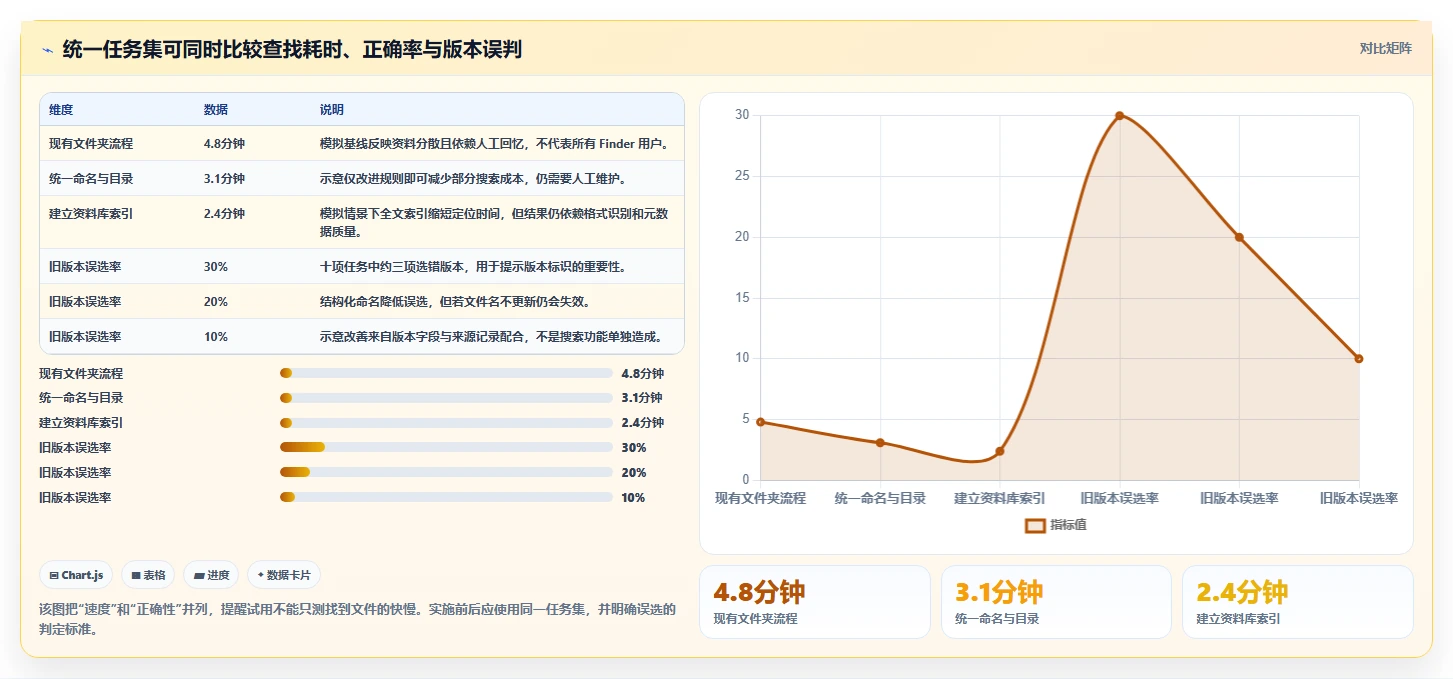This screenshot has width=1453, height=679.
Task: Click the 2.4分钟 value beside its progress bar
Action: click(642, 422)
